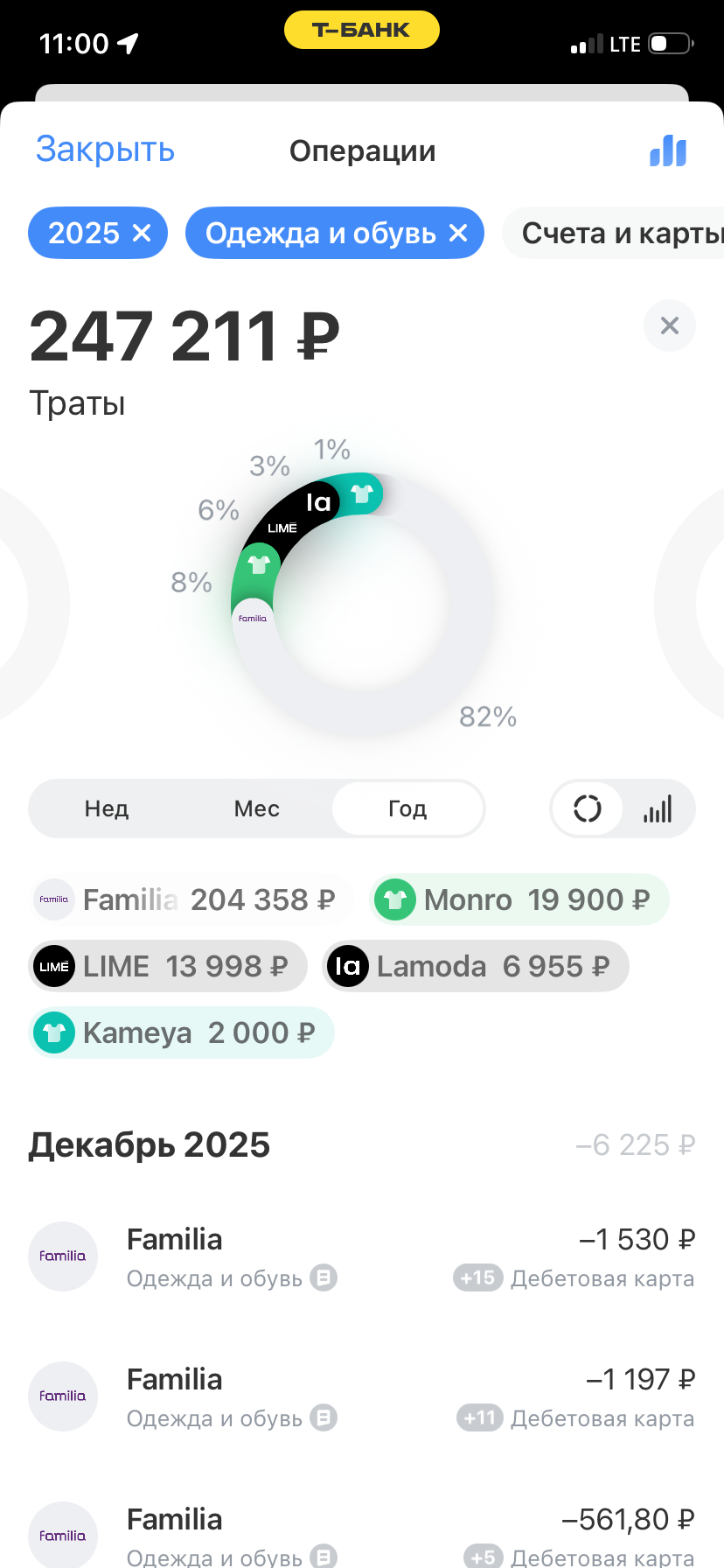Viewport: 724px width, 1568px height.
Task: Select the Год period
Action: (407, 808)
